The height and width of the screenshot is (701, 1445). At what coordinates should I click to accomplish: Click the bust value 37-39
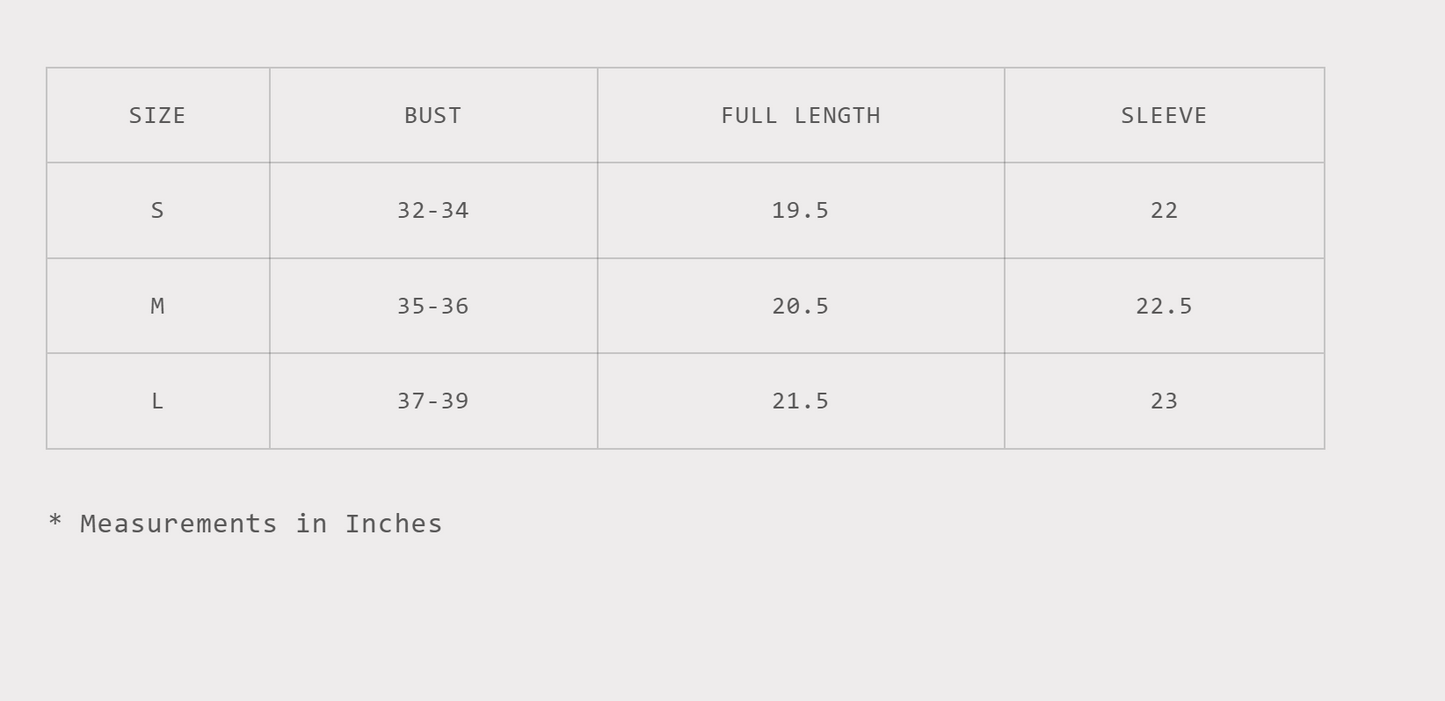coord(433,401)
